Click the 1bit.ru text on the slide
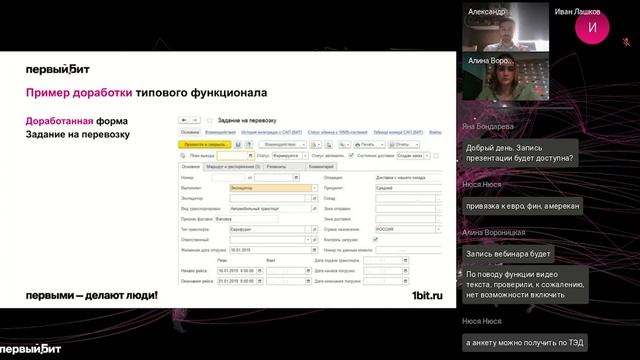The height and width of the screenshot is (360, 640). tap(427, 296)
